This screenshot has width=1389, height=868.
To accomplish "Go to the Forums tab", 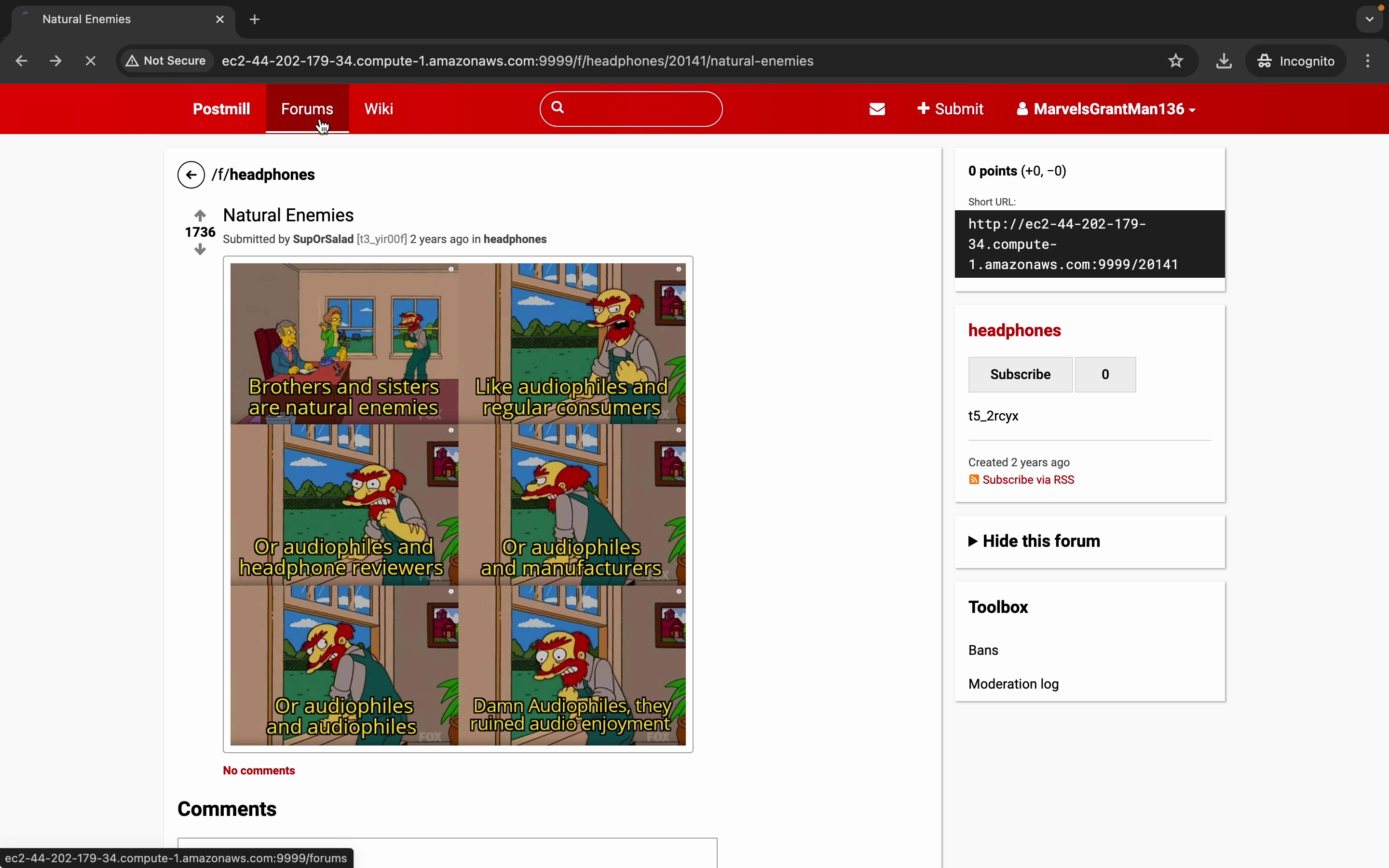I will point(307,109).
